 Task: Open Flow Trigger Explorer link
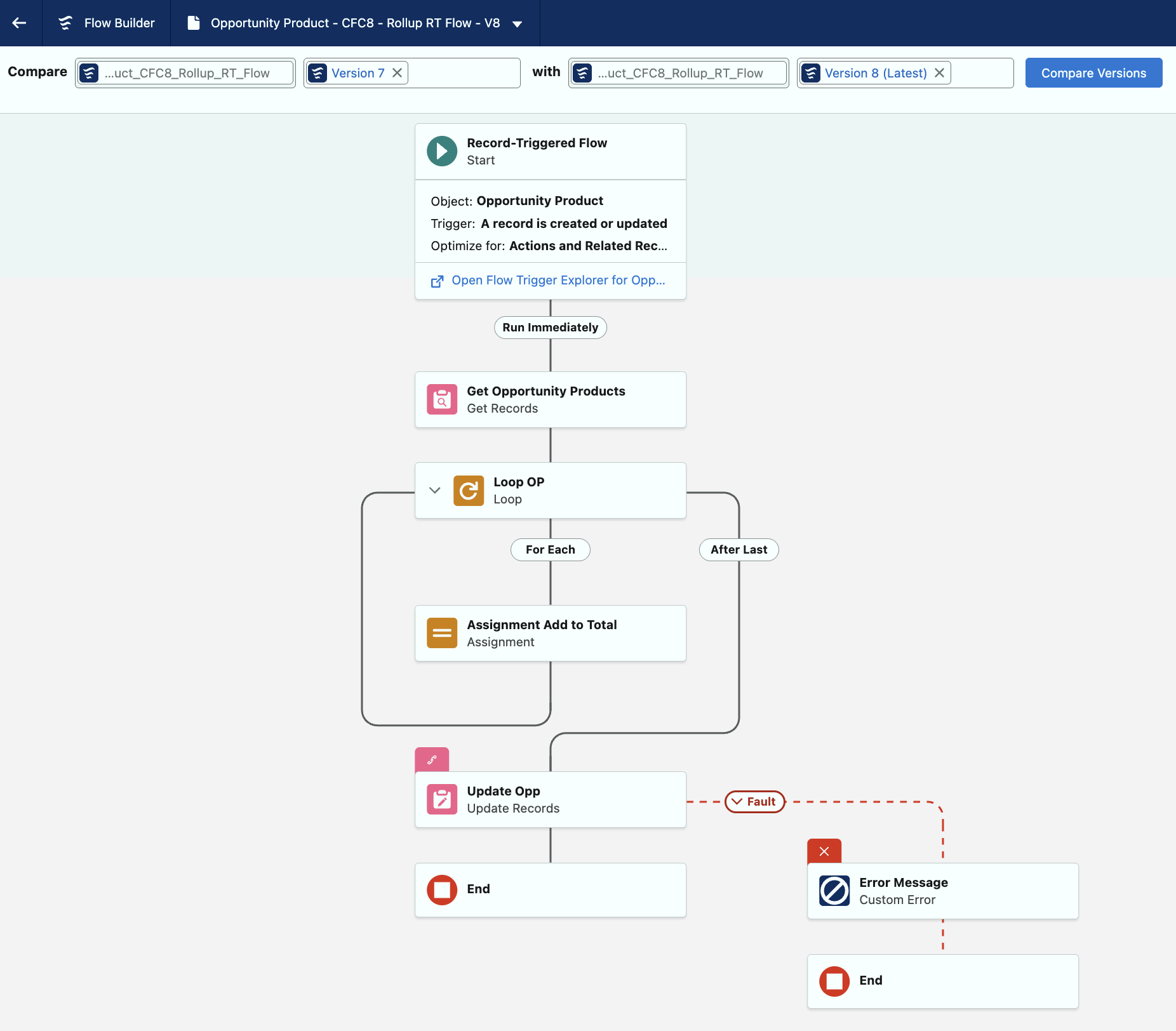click(558, 280)
